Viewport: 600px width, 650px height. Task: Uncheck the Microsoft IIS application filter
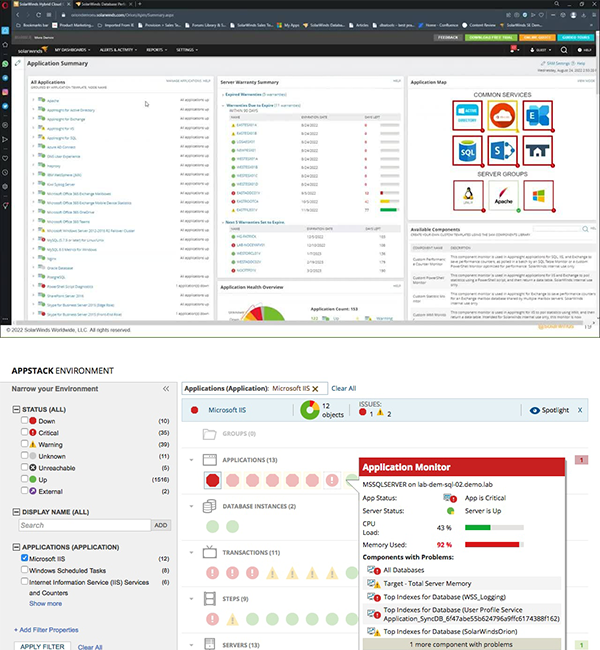tap(24, 558)
